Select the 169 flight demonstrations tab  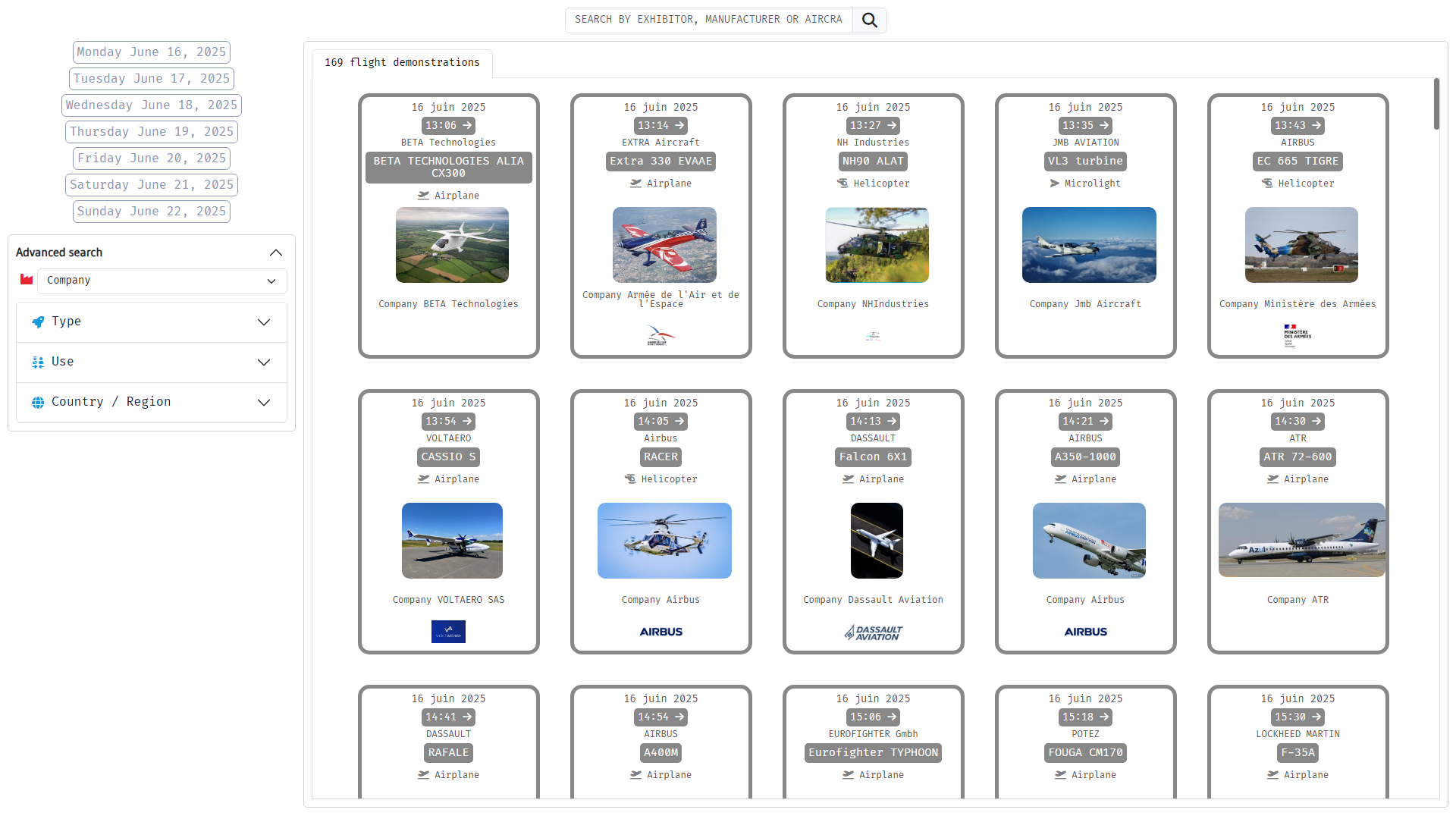pos(402,63)
